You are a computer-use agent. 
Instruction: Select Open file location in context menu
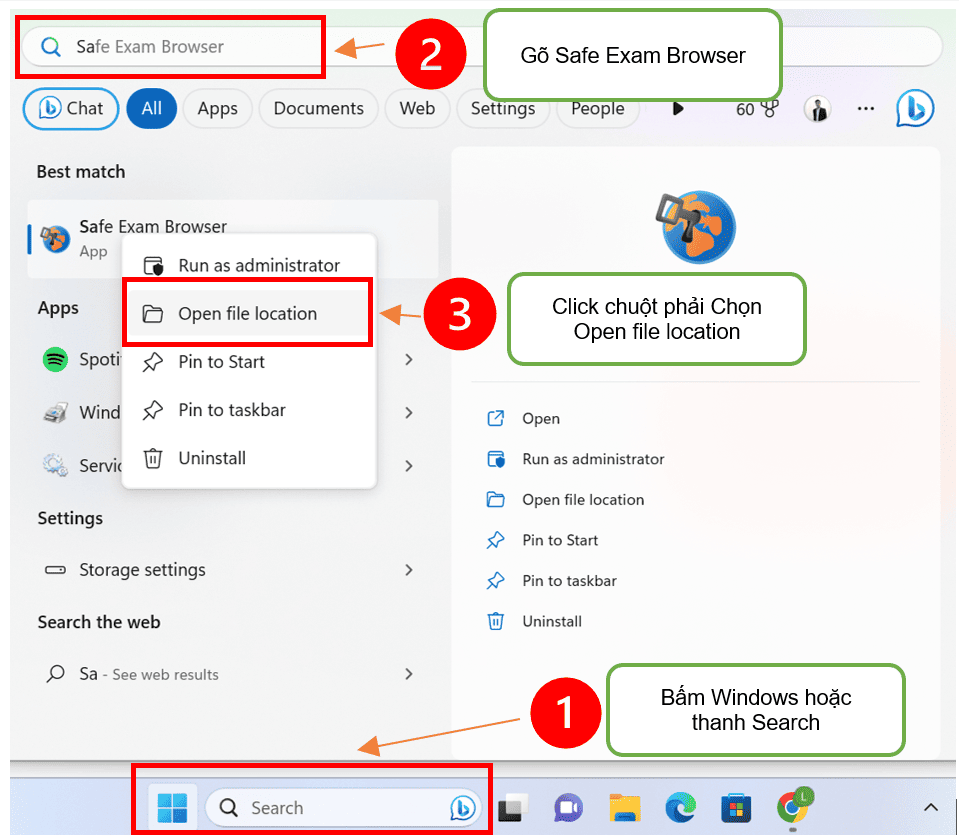click(x=247, y=314)
